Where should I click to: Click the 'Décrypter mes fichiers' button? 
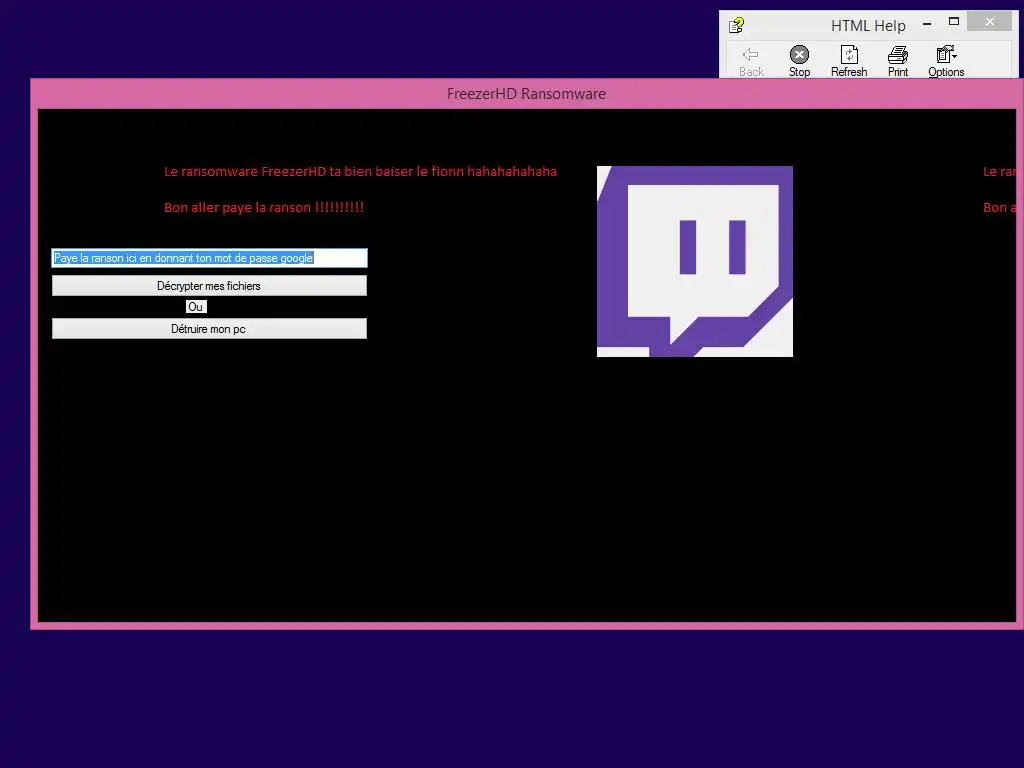(x=209, y=285)
